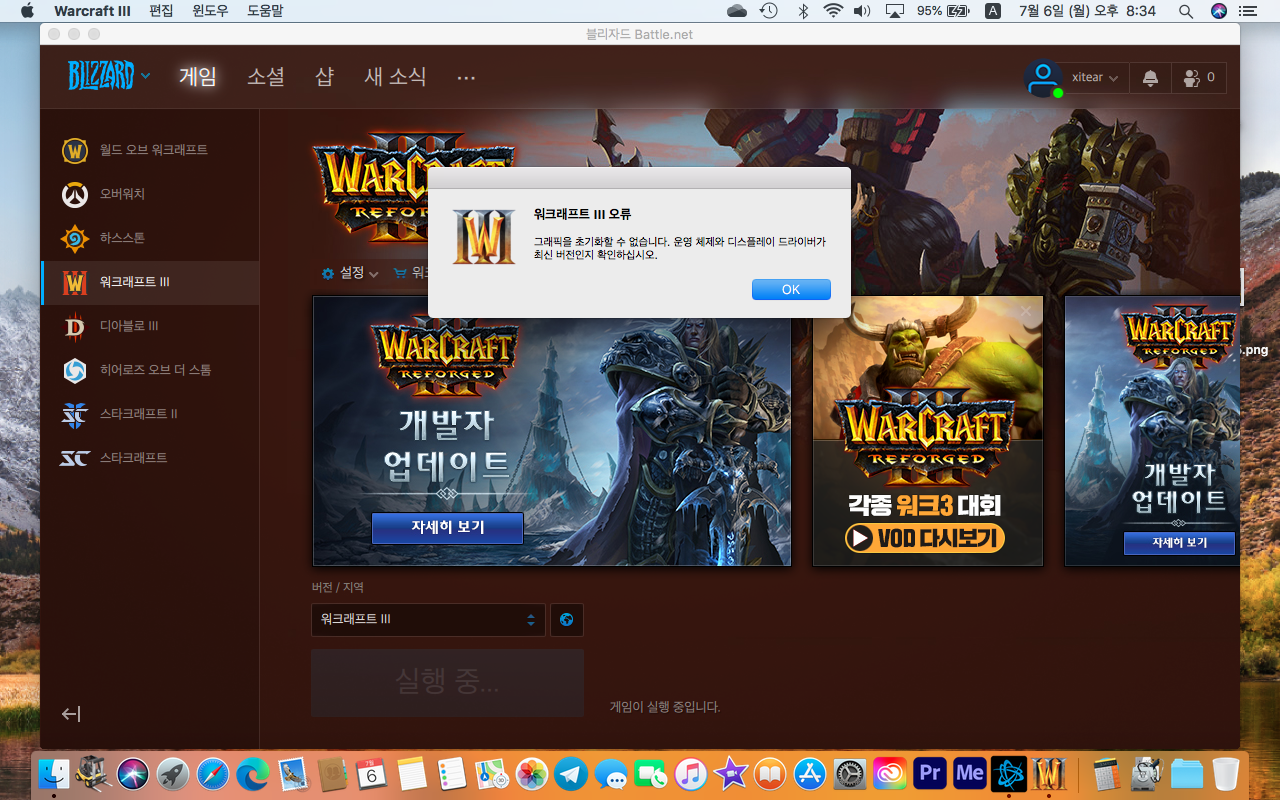
Task: Select World of Warcraft in the sidebar
Action: click(x=150, y=150)
